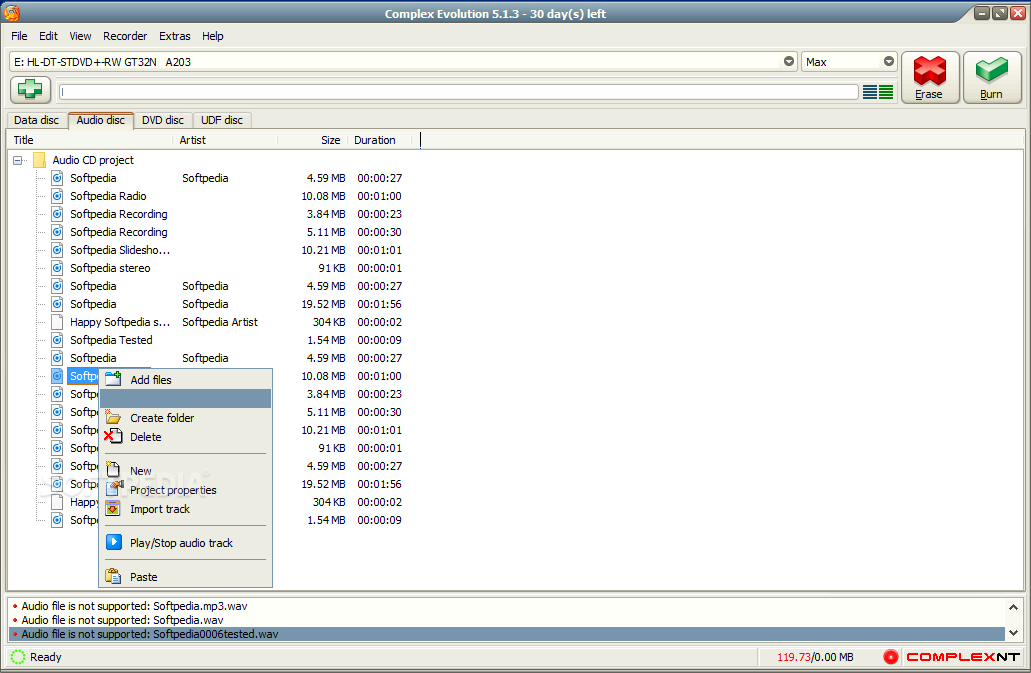The width and height of the screenshot is (1031, 673).
Task: Select the Softpedia.mp3.wav not supported message
Action: tap(134, 606)
